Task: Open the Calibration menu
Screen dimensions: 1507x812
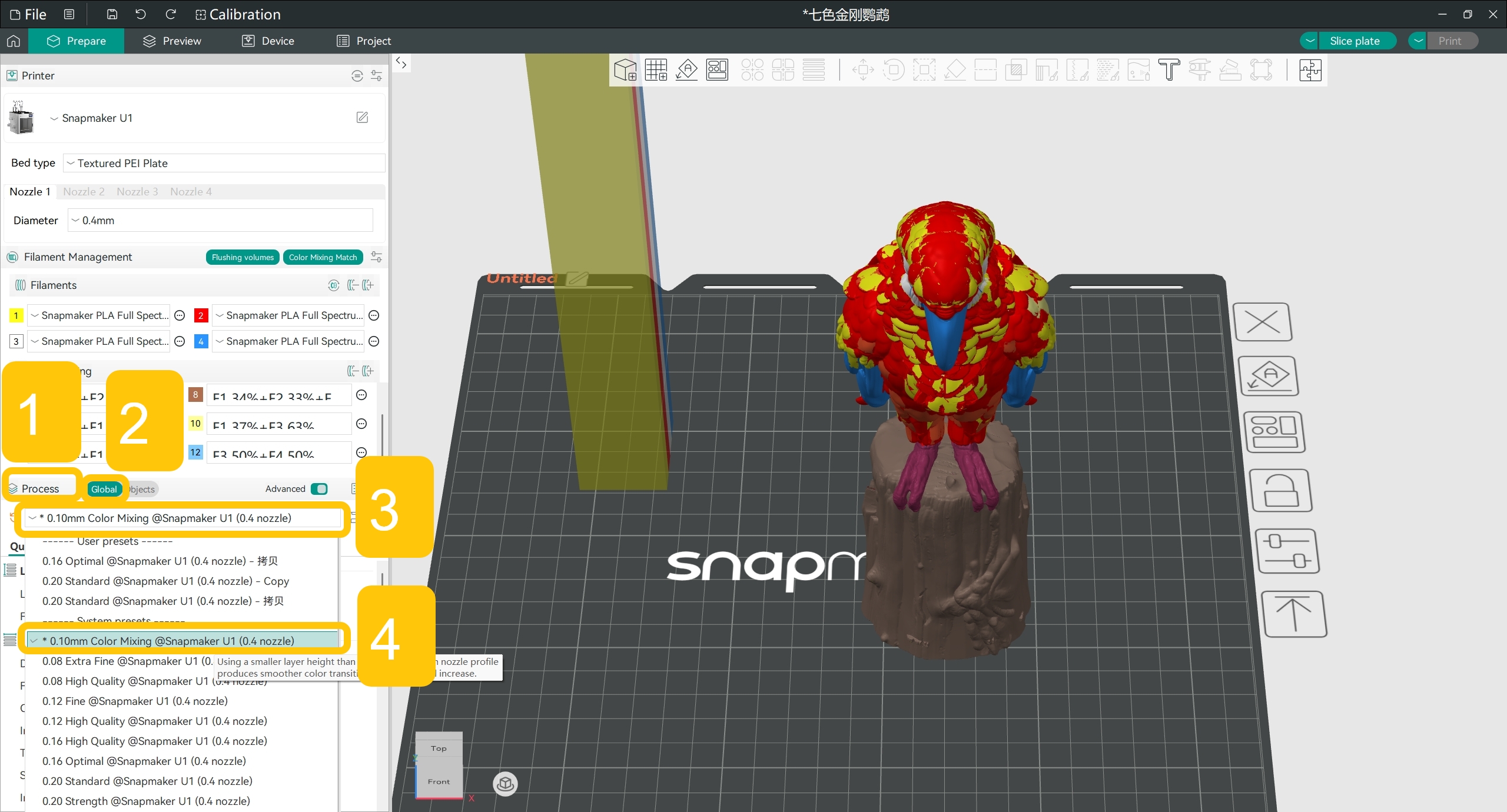Action: click(x=238, y=14)
